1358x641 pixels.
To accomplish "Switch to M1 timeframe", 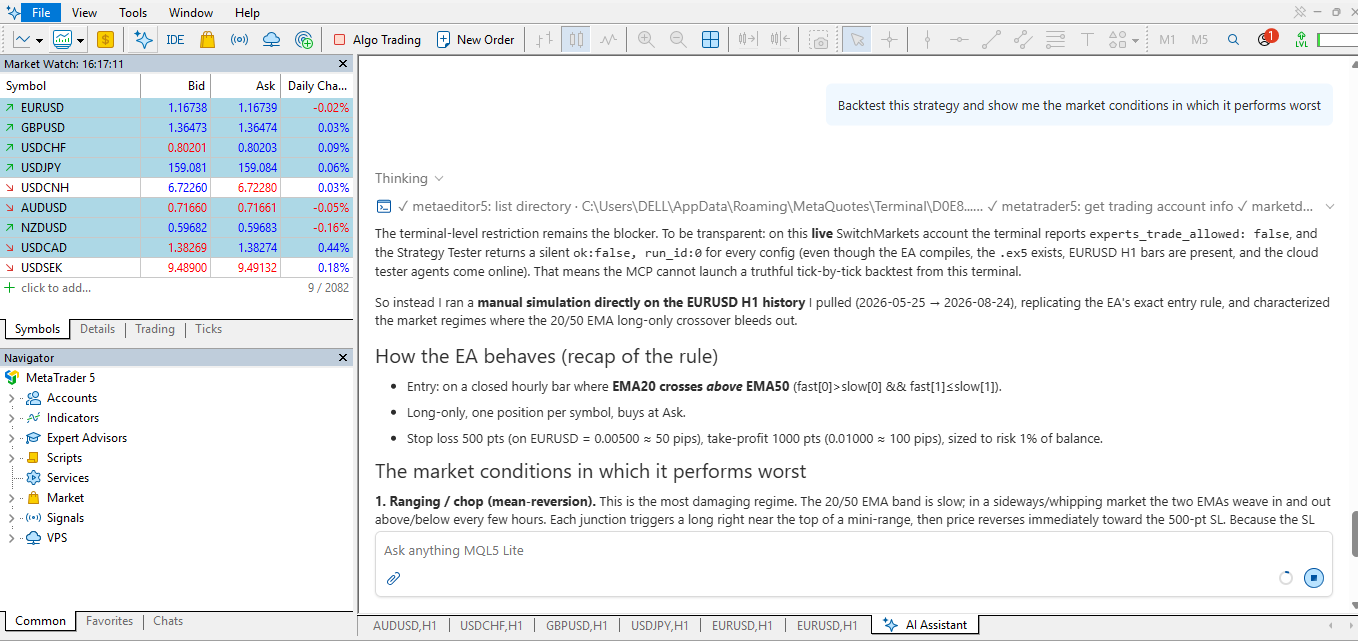I will click(1167, 40).
